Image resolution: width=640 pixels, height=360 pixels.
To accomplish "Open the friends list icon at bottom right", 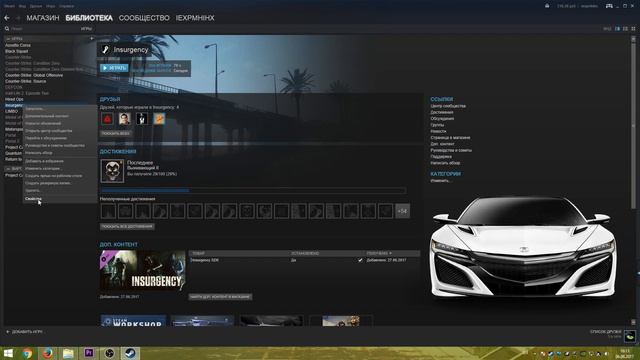I will 630,336.
